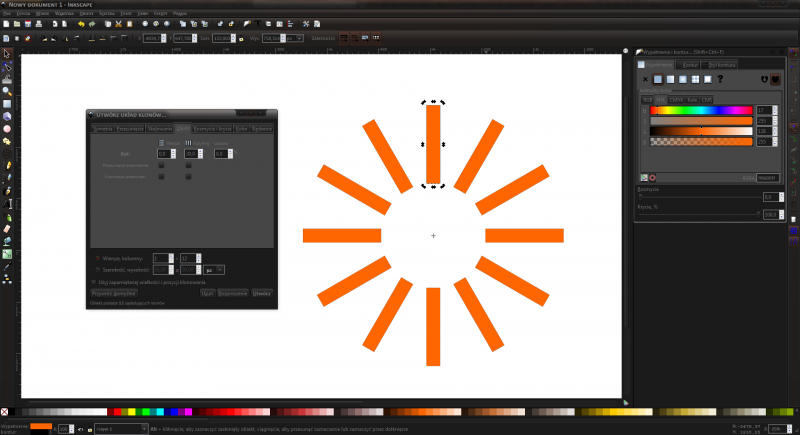Click the Cut scissors icon
Image resolution: width=800 pixels, height=435 pixels.
(118, 23)
